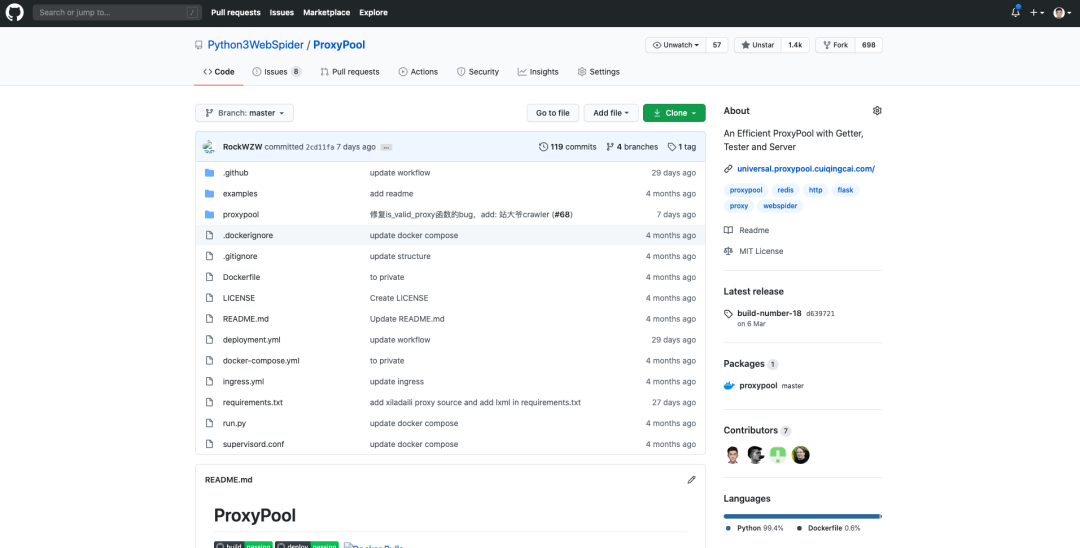
Task: Open the MIT License link
Action: pos(754,251)
